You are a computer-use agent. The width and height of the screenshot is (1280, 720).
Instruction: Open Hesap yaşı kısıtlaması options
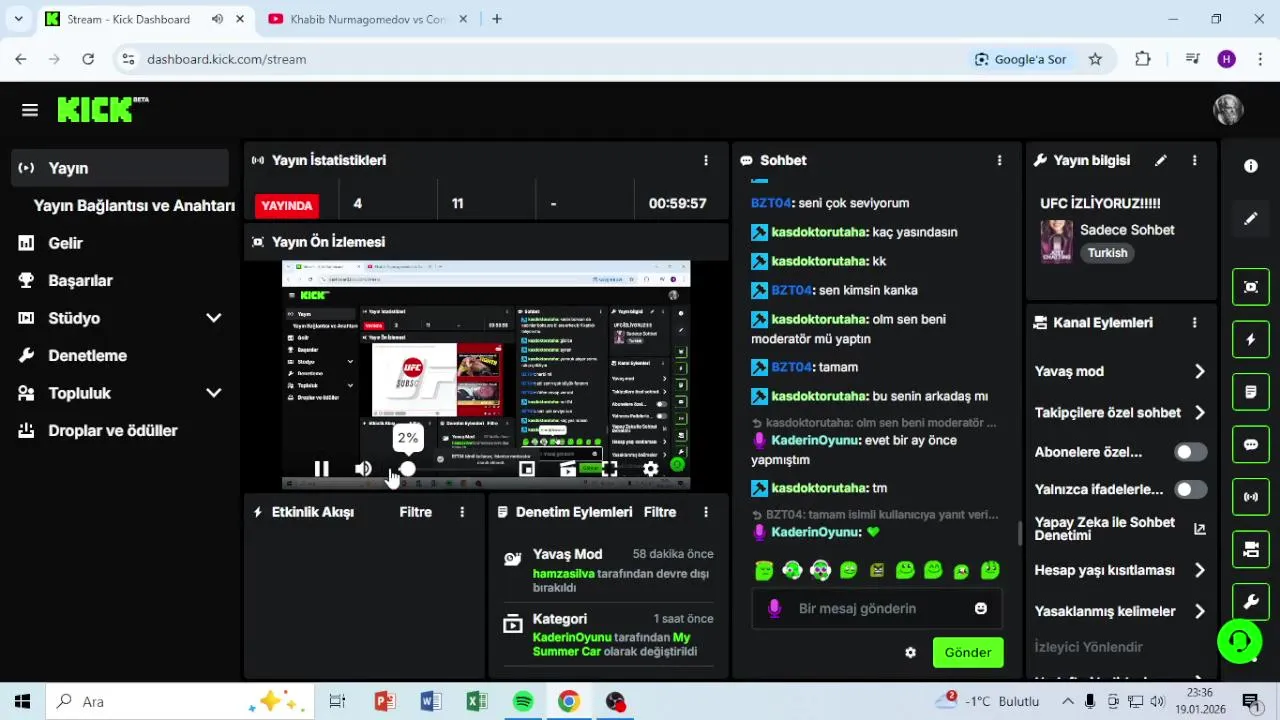pos(1120,570)
